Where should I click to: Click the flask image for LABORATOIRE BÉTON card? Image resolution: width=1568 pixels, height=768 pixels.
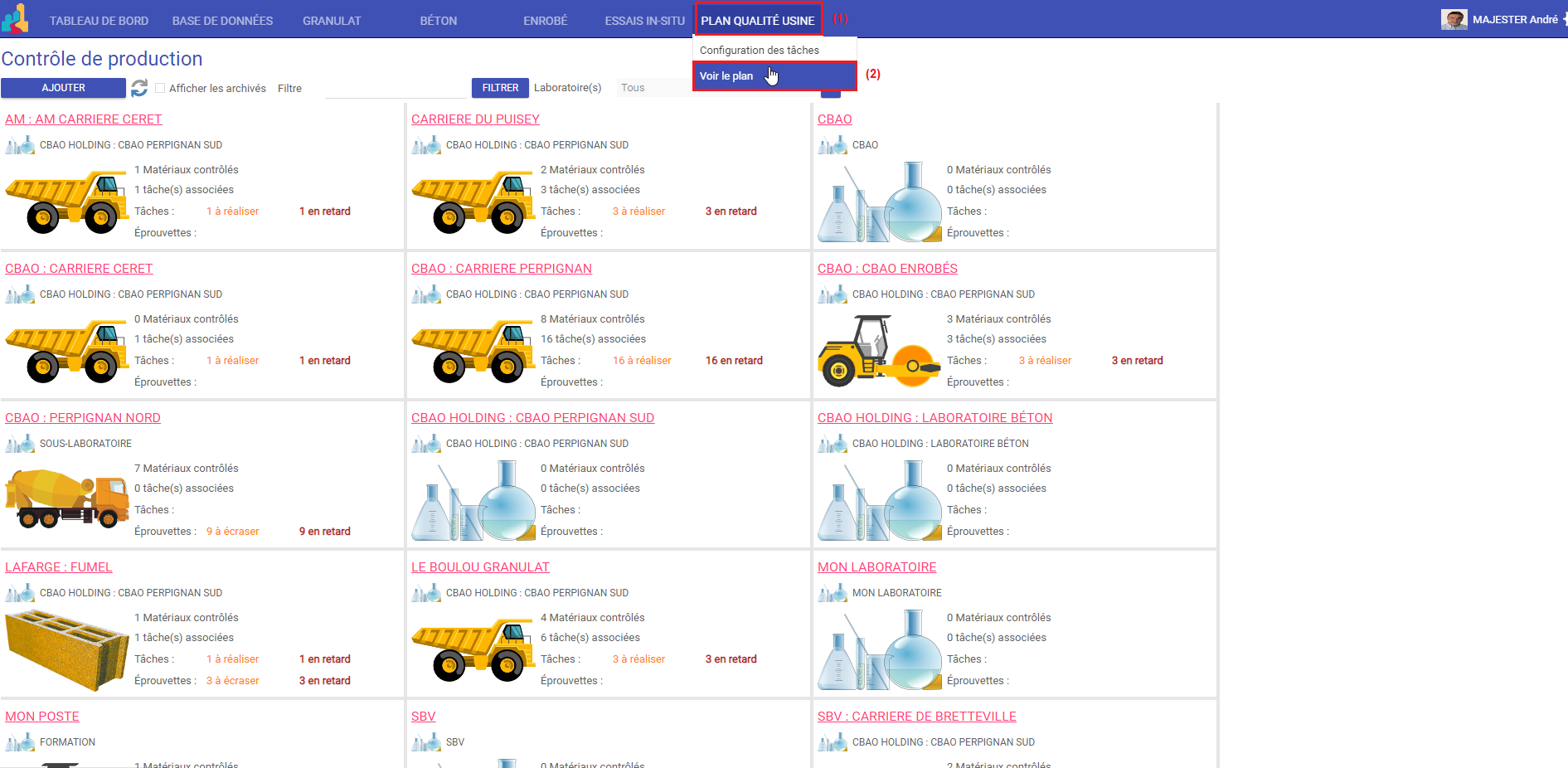pyautogui.click(x=880, y=500)
